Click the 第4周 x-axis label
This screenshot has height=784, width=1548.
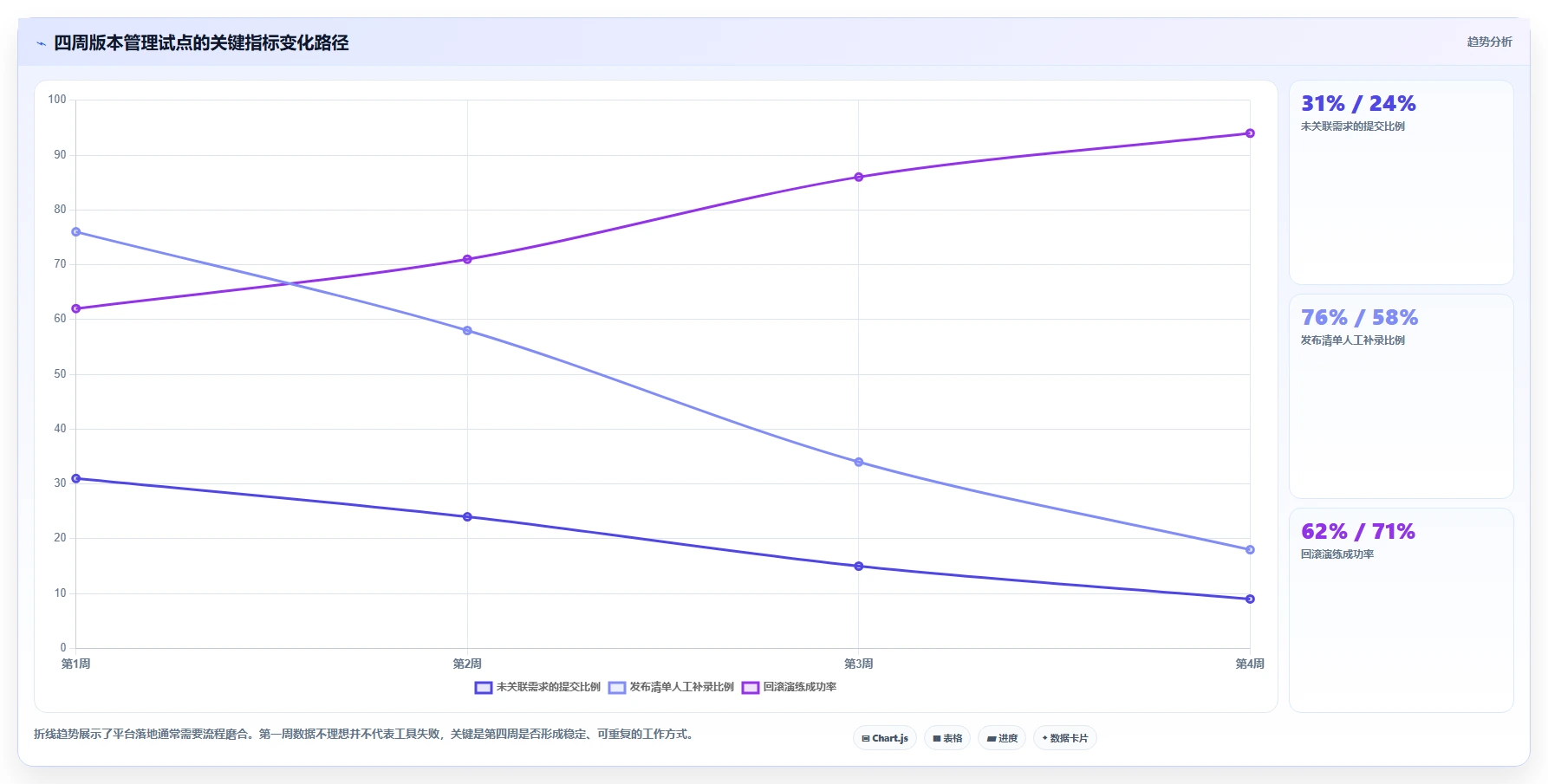[x=1250, y=664]
